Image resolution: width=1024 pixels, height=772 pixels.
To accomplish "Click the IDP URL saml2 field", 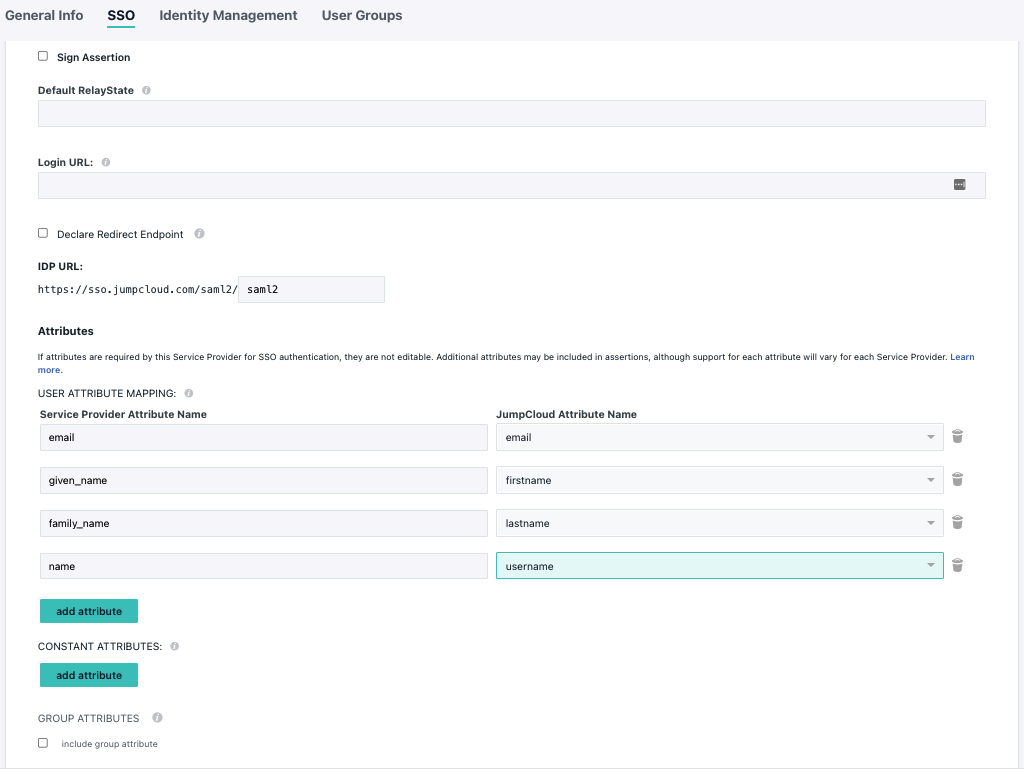I will tap(312, 289).
